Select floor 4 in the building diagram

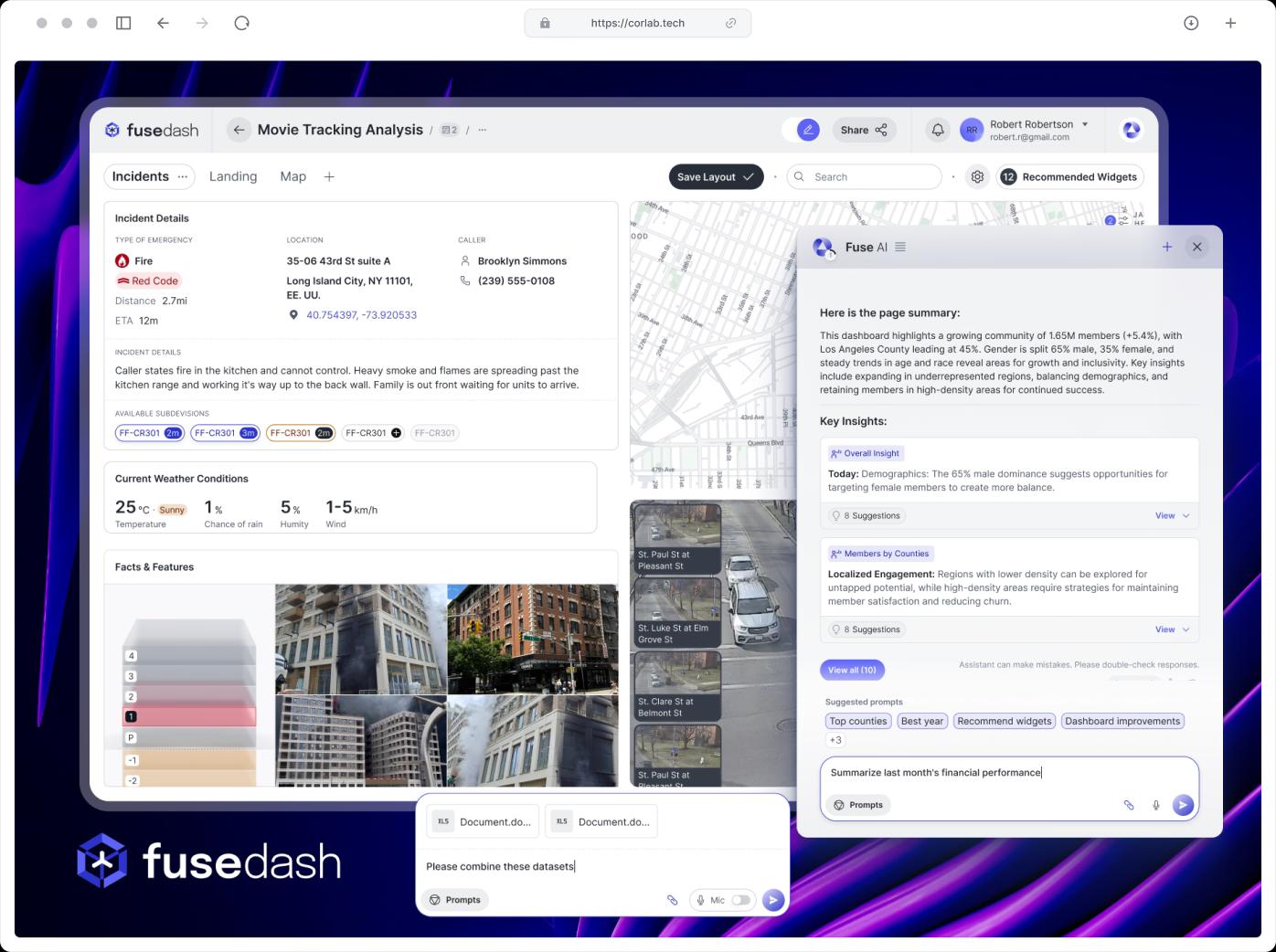(x=189, y=656)
